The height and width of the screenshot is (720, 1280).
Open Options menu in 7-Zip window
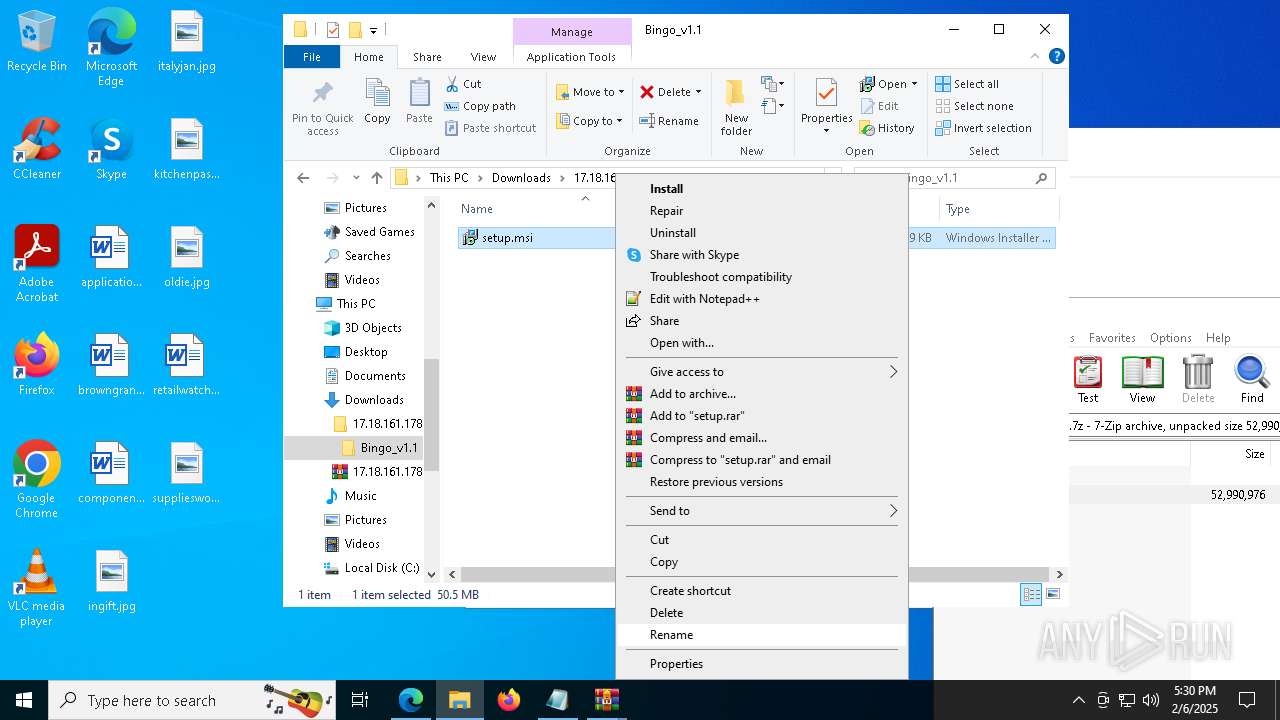(x=1170, y=338)
